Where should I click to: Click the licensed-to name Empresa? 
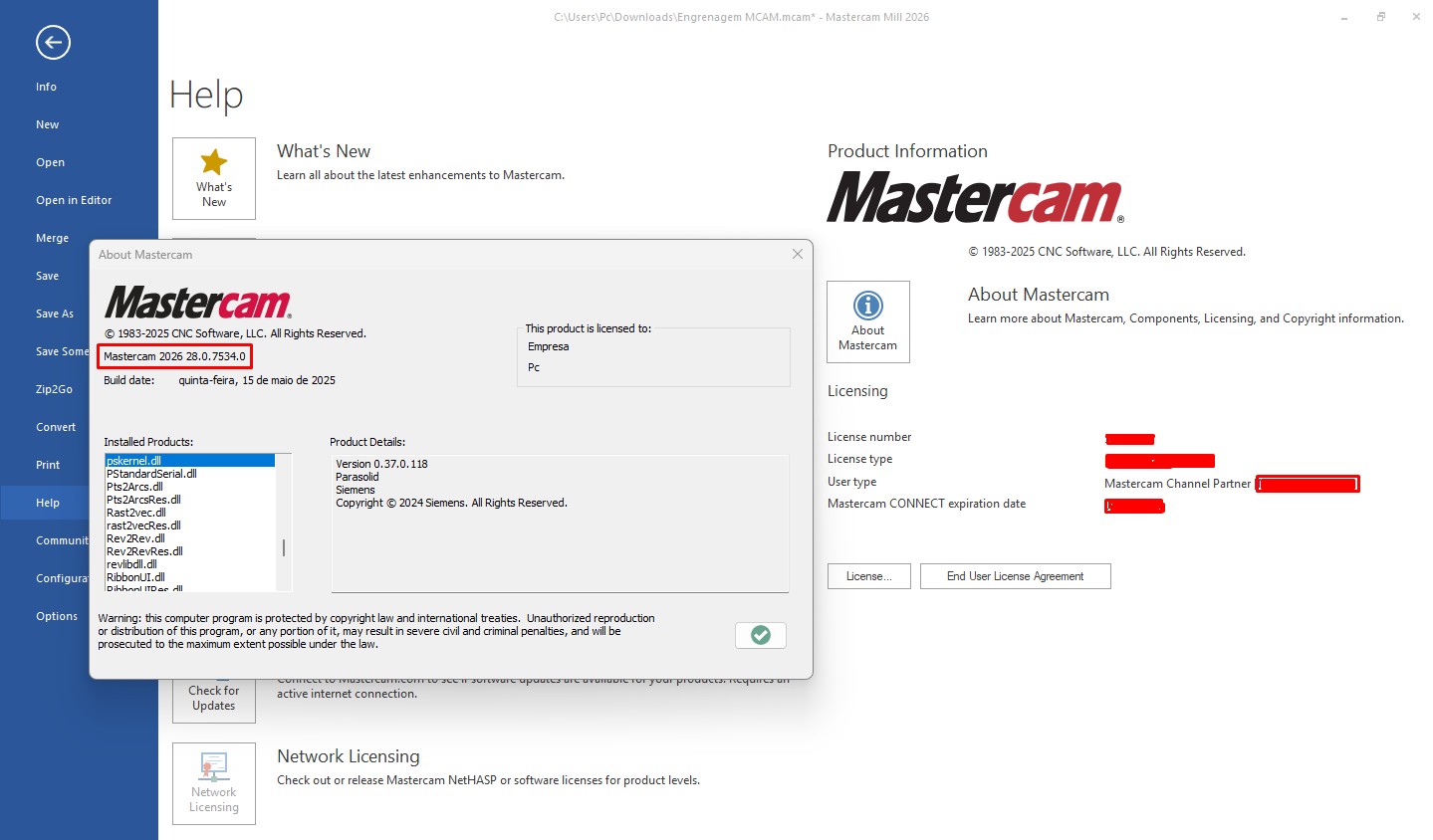(x=549, y=346)
